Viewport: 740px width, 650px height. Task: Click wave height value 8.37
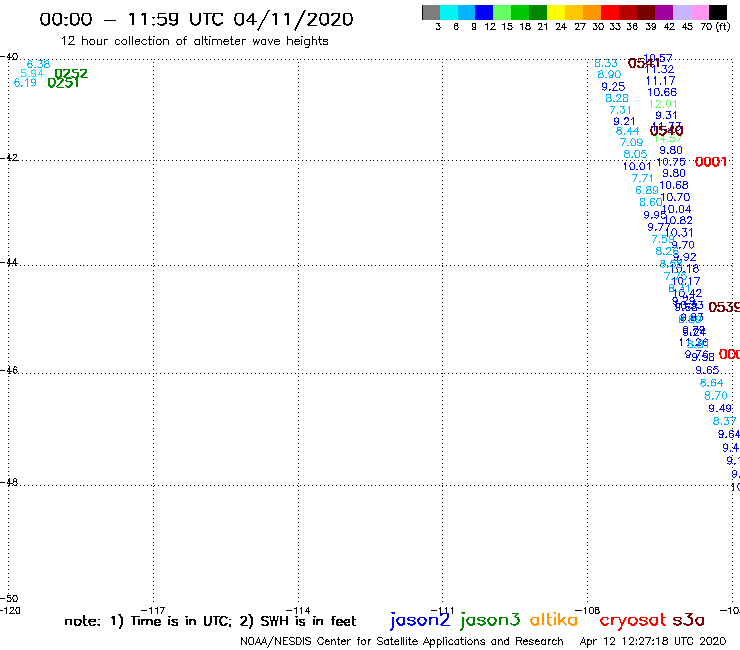(724, 421)
